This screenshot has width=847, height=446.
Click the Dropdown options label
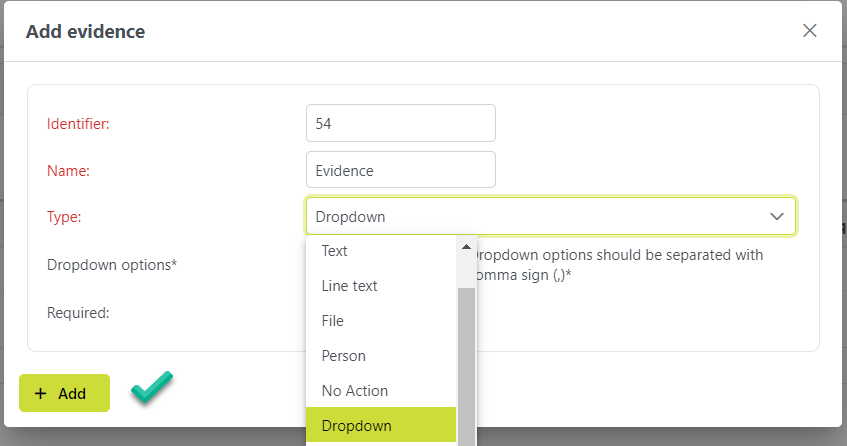(x=112, y=266)
